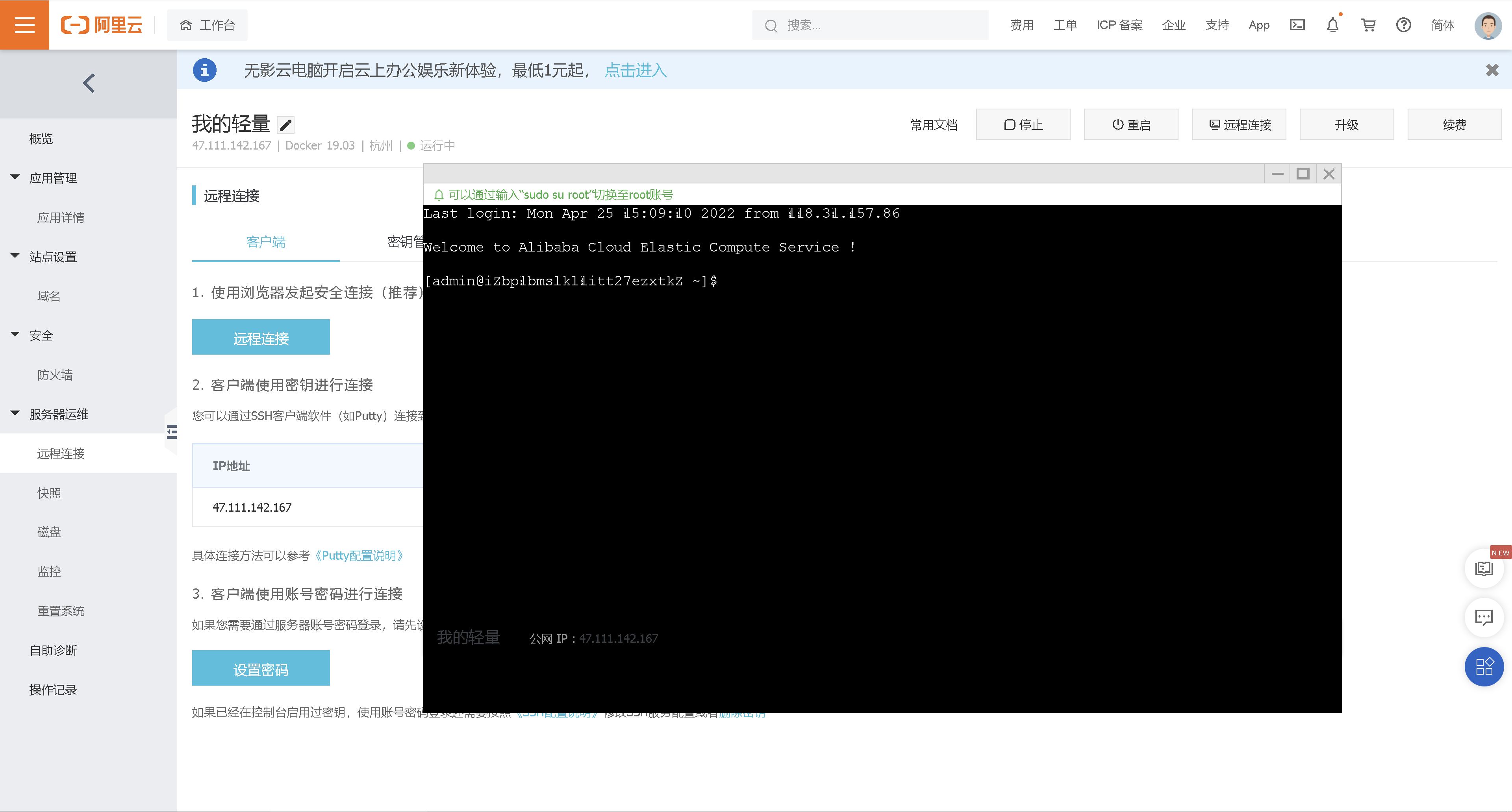This screenshot has height=812, width=1512.
Task: Click the 重启 restart button
Action: tap(1130, 124)
